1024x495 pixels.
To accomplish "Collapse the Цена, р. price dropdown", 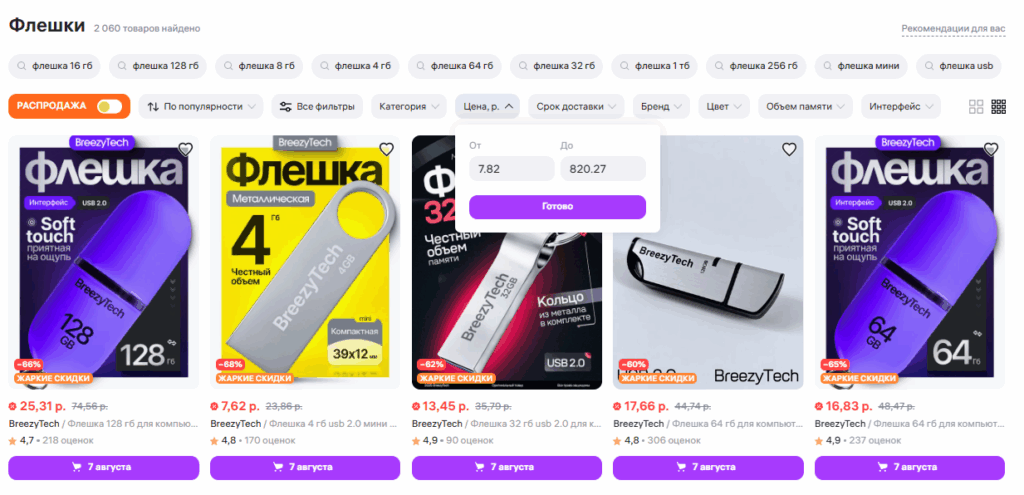I will pos(487,106).
